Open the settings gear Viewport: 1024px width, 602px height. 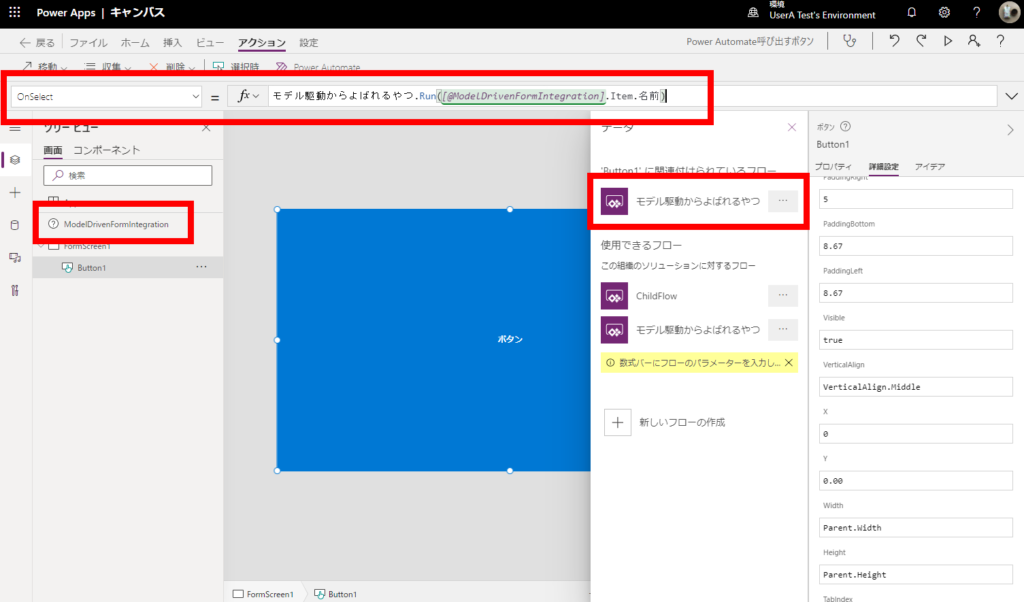(x=944, y=12)
